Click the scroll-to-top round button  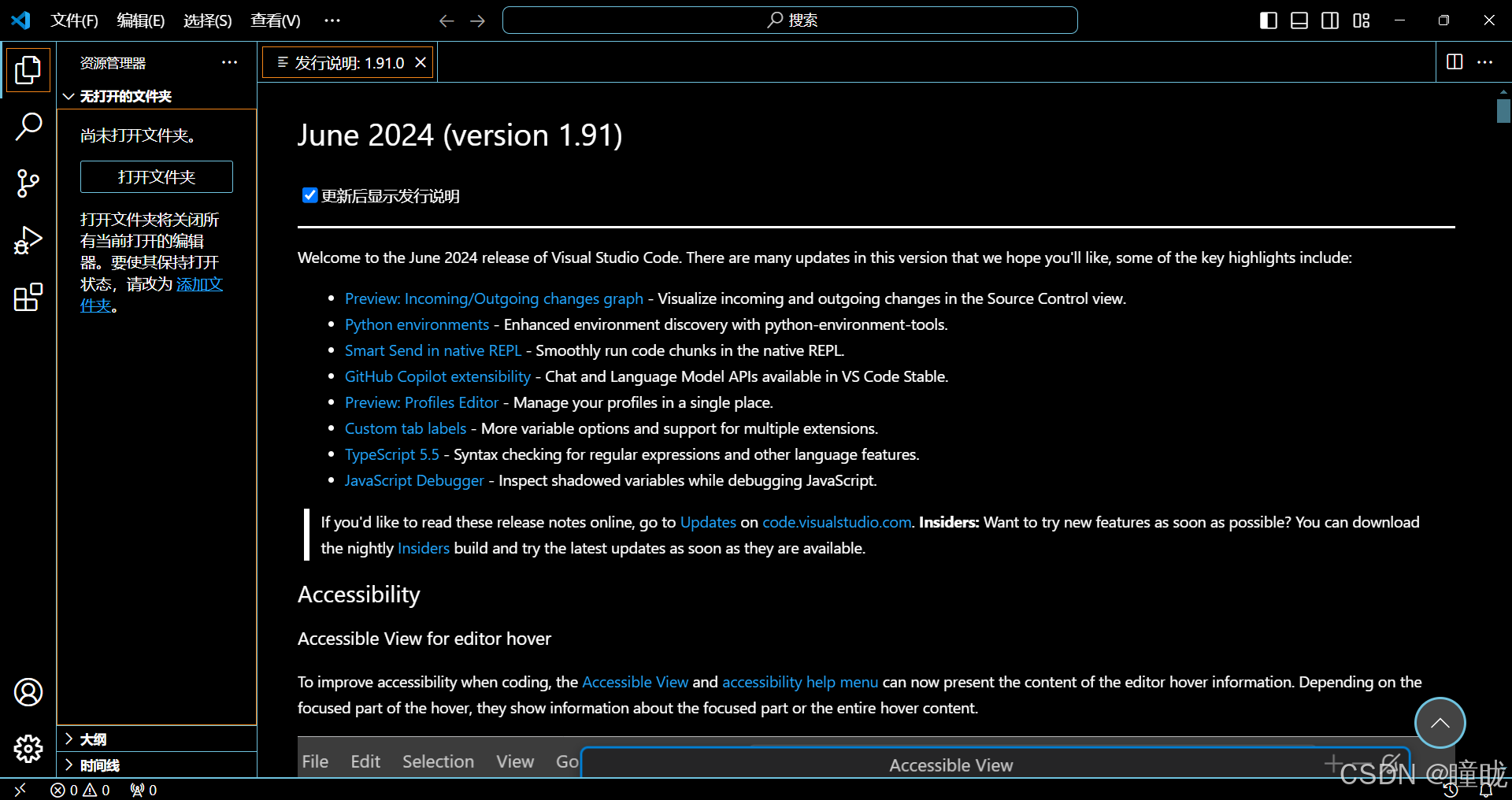(1440, 723)
